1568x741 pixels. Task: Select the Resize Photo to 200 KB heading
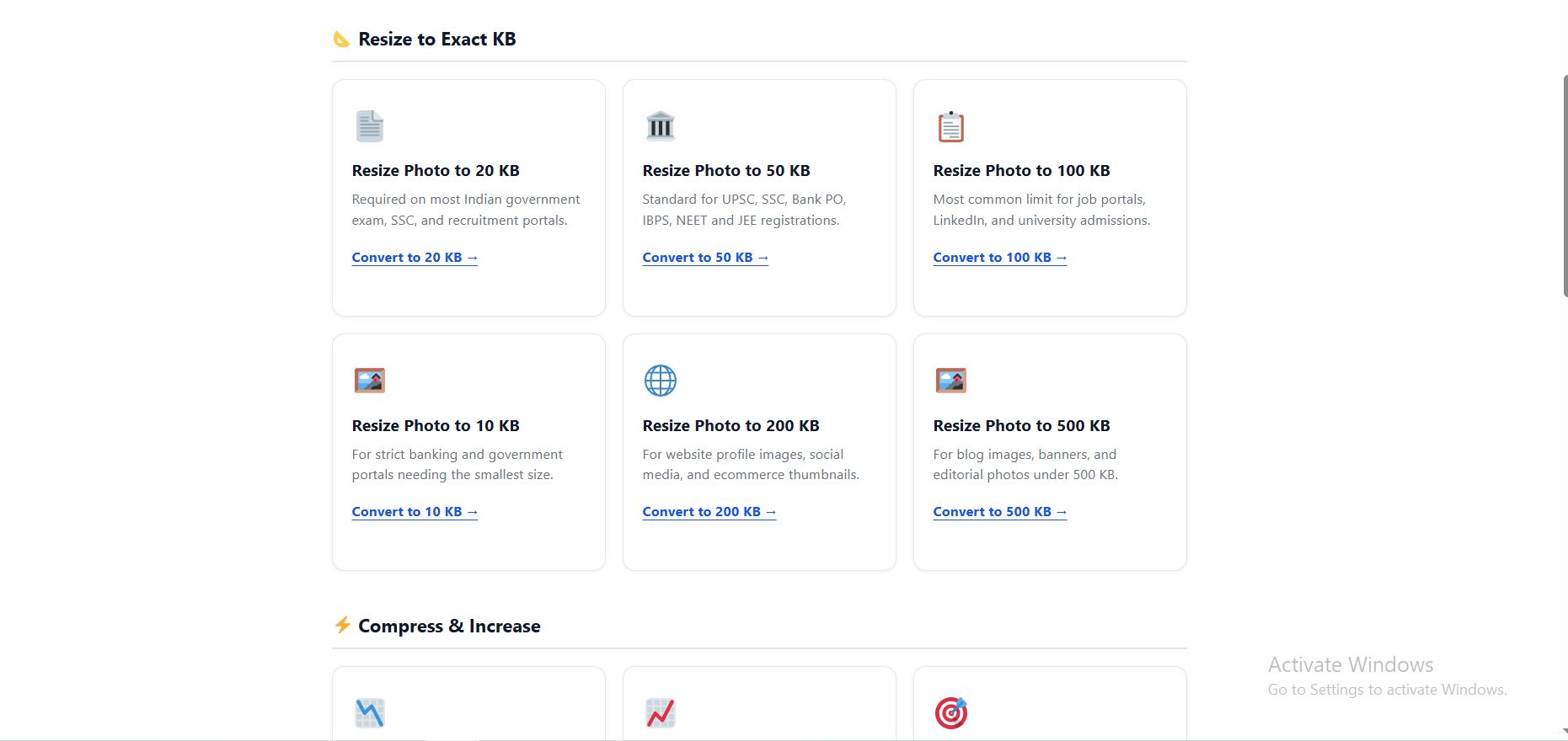tap(730, 426)
